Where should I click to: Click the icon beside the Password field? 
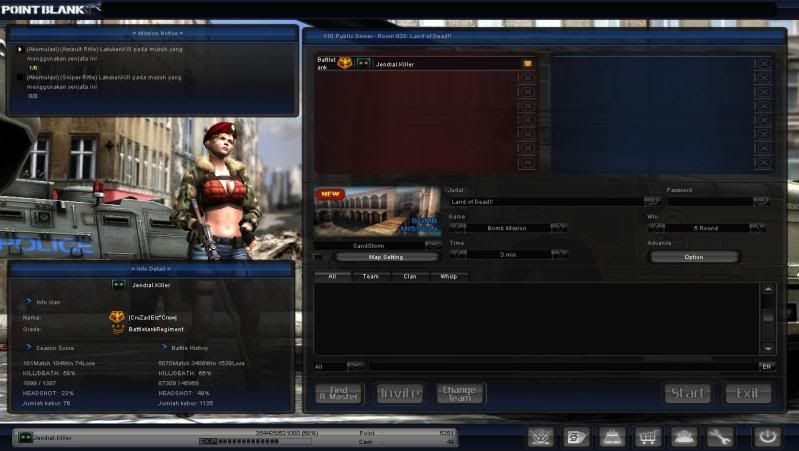761,201
